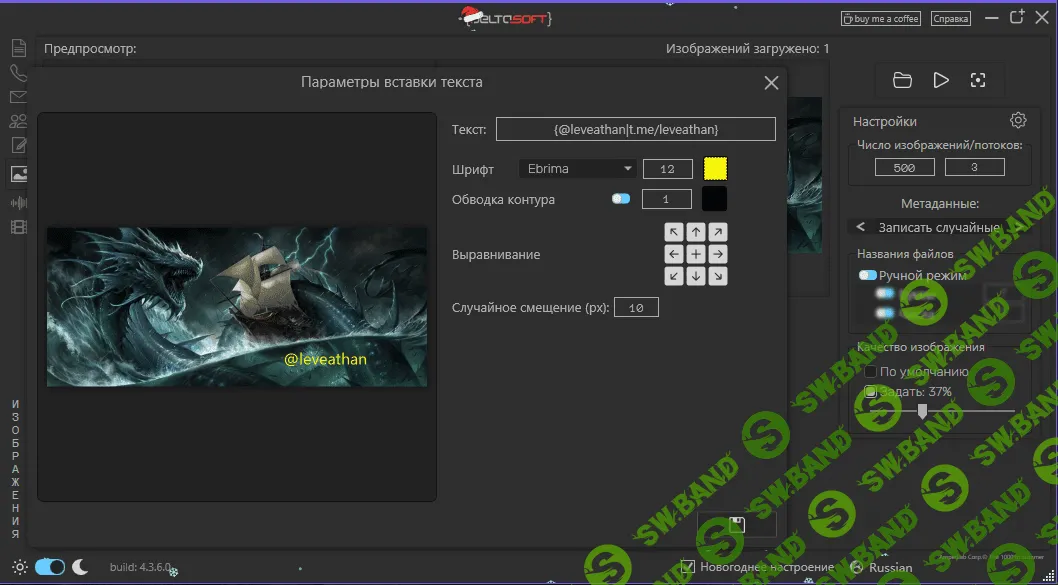Click the moon dark-theme icon
This screenshot has height=585, width=1058.
coord(80,567)
